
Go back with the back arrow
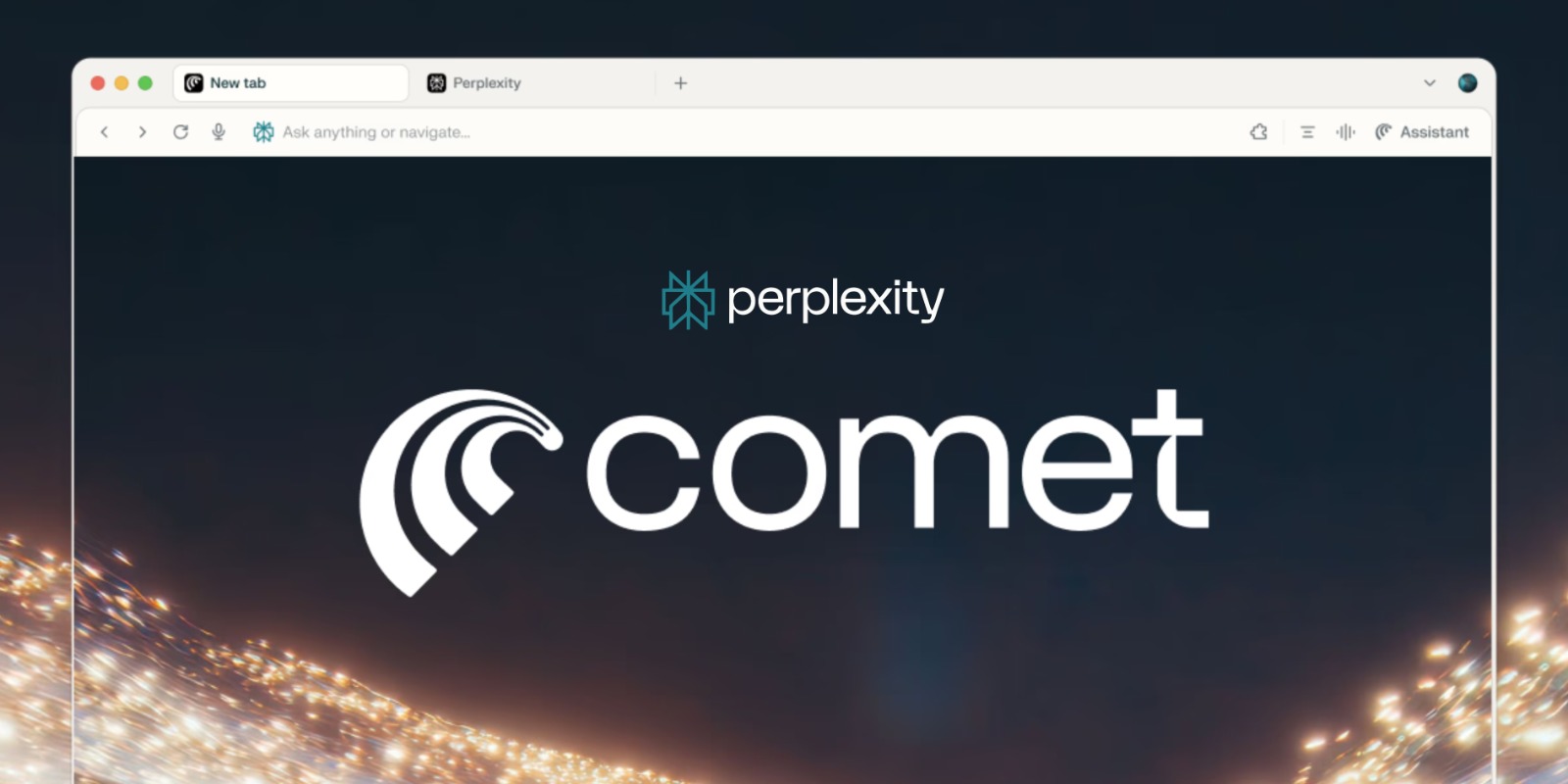pos(104,131)
